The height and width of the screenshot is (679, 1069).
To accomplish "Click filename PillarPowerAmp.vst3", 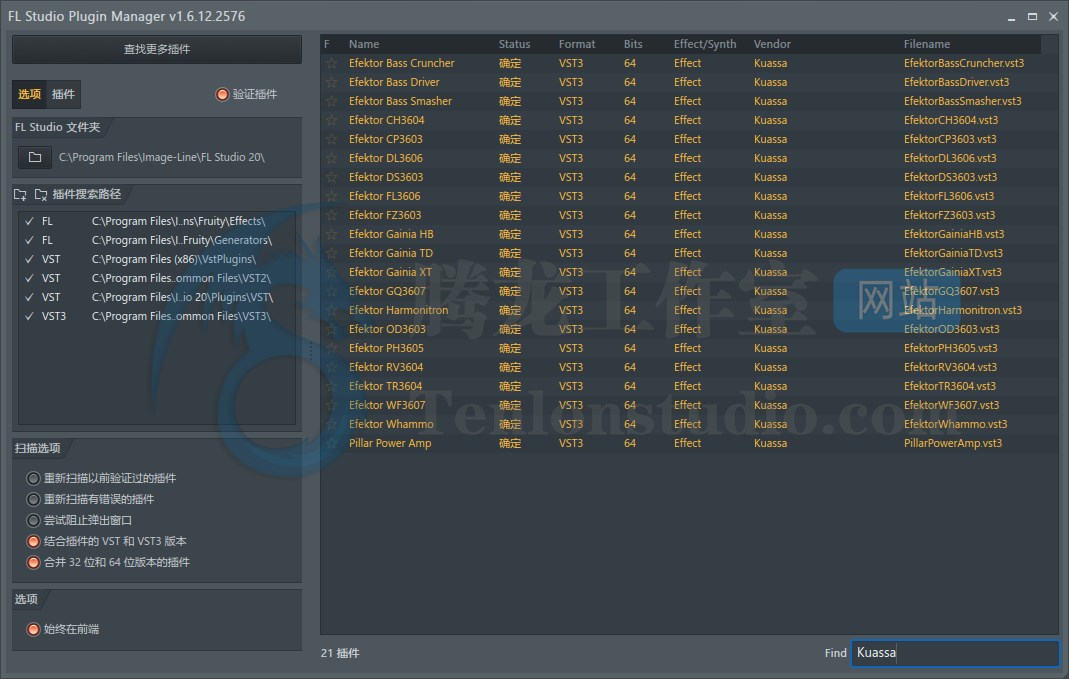I will pyautogui.click(x=952, y=444).
